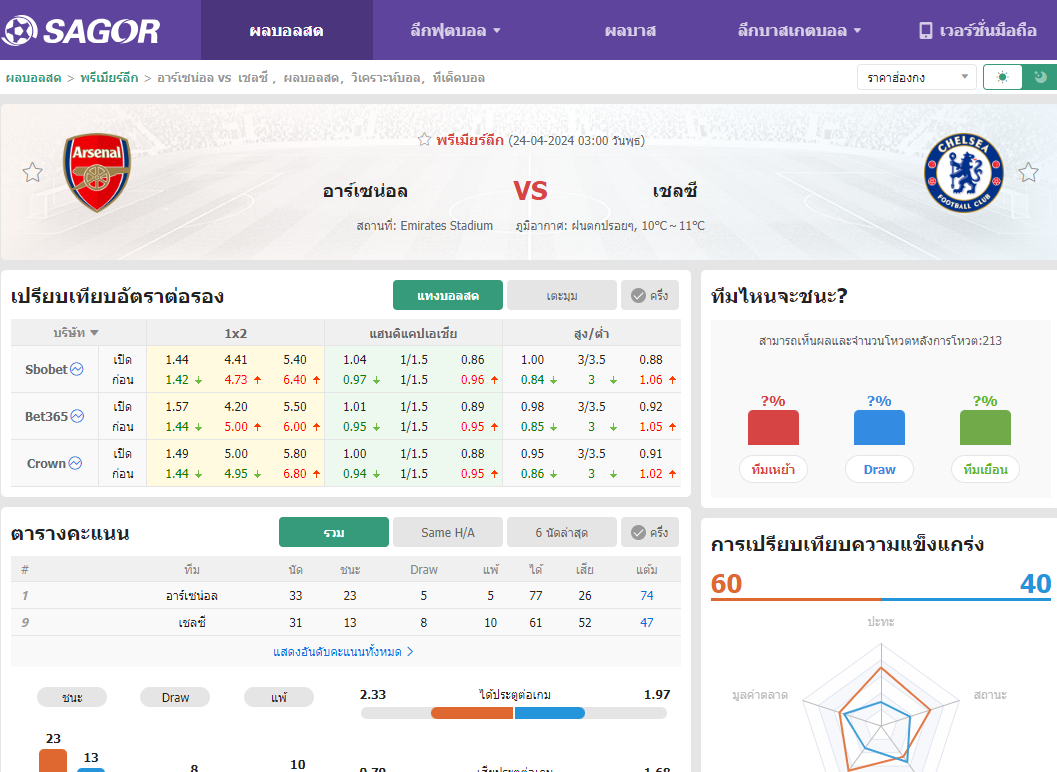Screen dimensions: 1057x772
Task: Select the corner odds tab
Action: (562, 295)
